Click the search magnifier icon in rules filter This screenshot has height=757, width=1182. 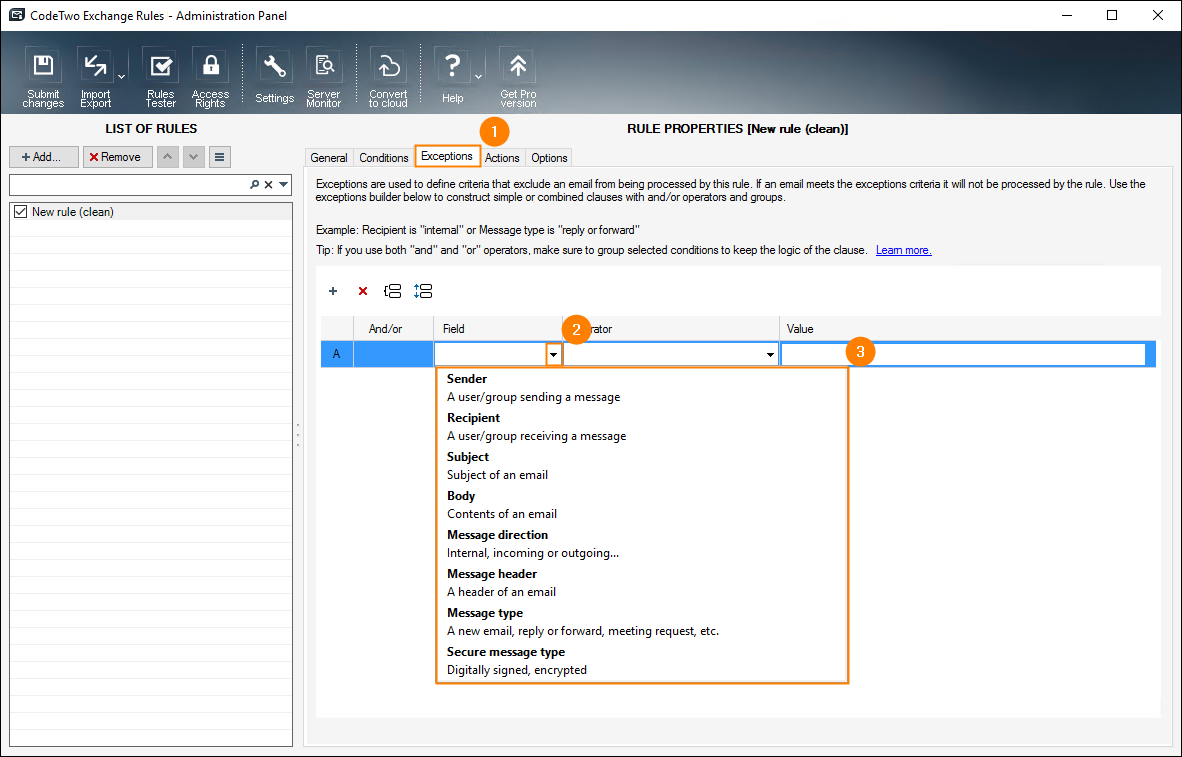coord(255,185)
